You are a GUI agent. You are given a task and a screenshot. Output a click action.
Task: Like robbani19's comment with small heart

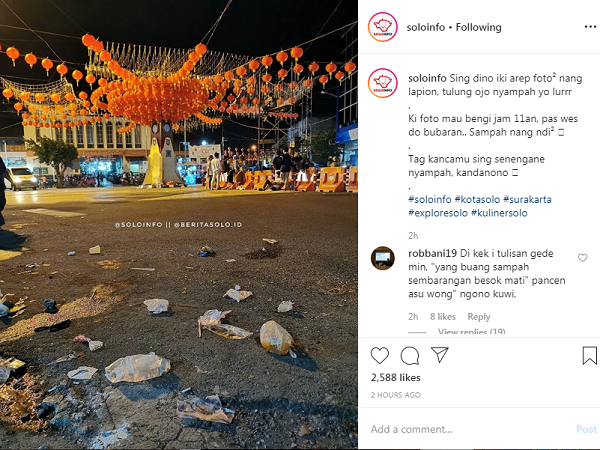click(x=582, y=258)
